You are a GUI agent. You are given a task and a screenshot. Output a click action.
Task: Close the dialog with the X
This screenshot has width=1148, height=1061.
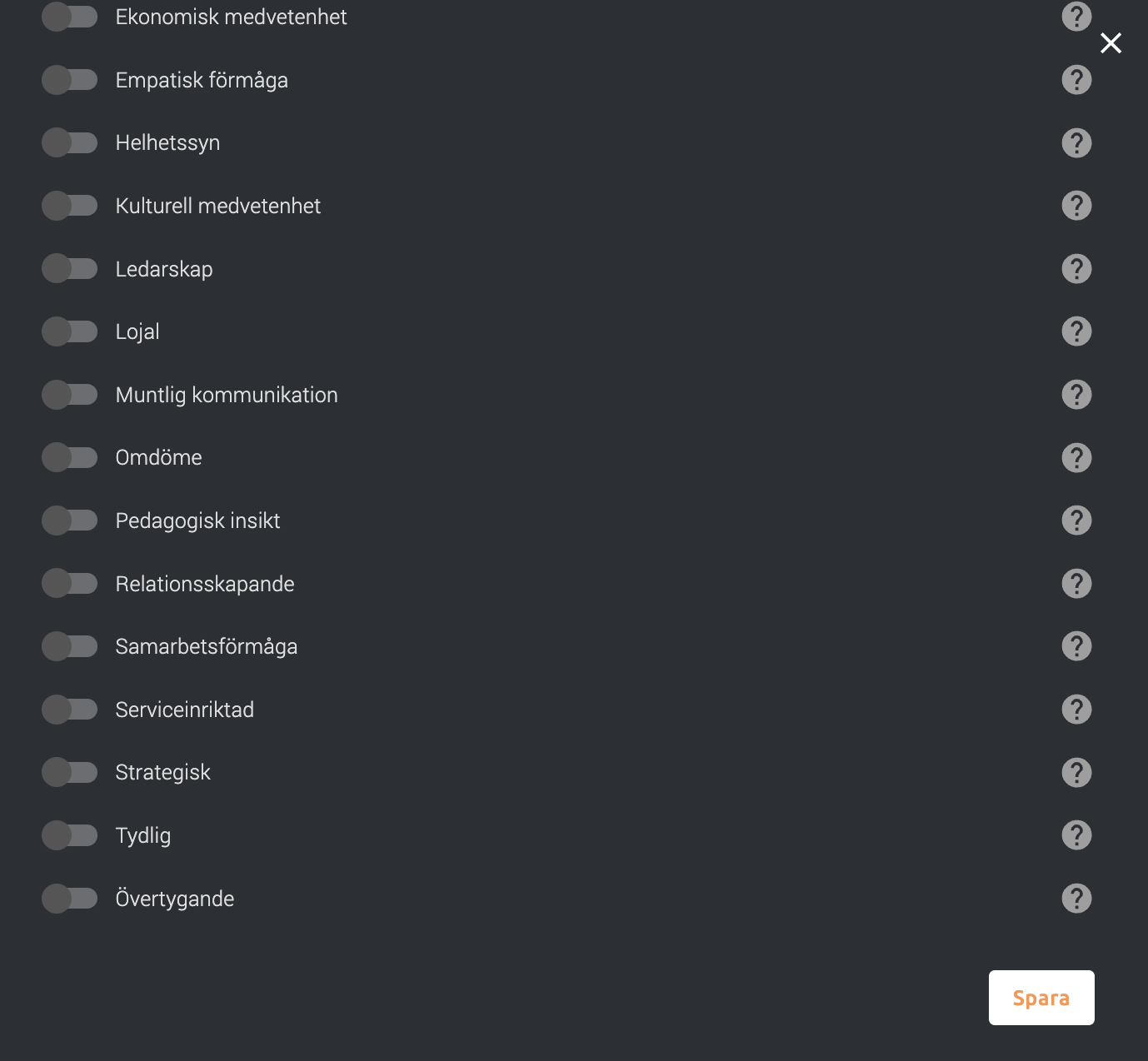click(1111, 43)
